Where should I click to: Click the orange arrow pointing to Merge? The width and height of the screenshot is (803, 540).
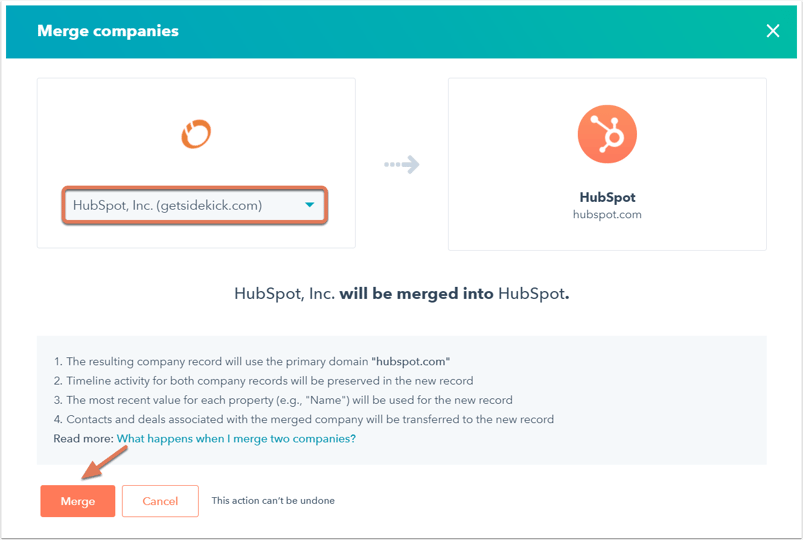105,462
